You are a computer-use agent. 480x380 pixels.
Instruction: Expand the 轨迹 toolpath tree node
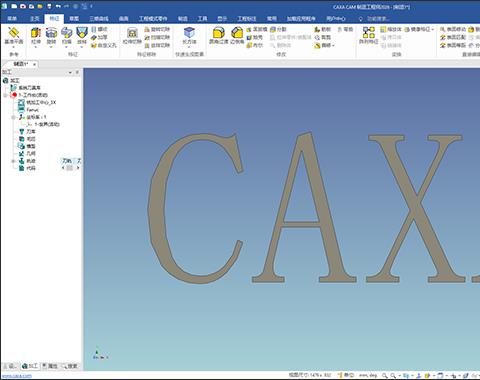pos(13,161)
